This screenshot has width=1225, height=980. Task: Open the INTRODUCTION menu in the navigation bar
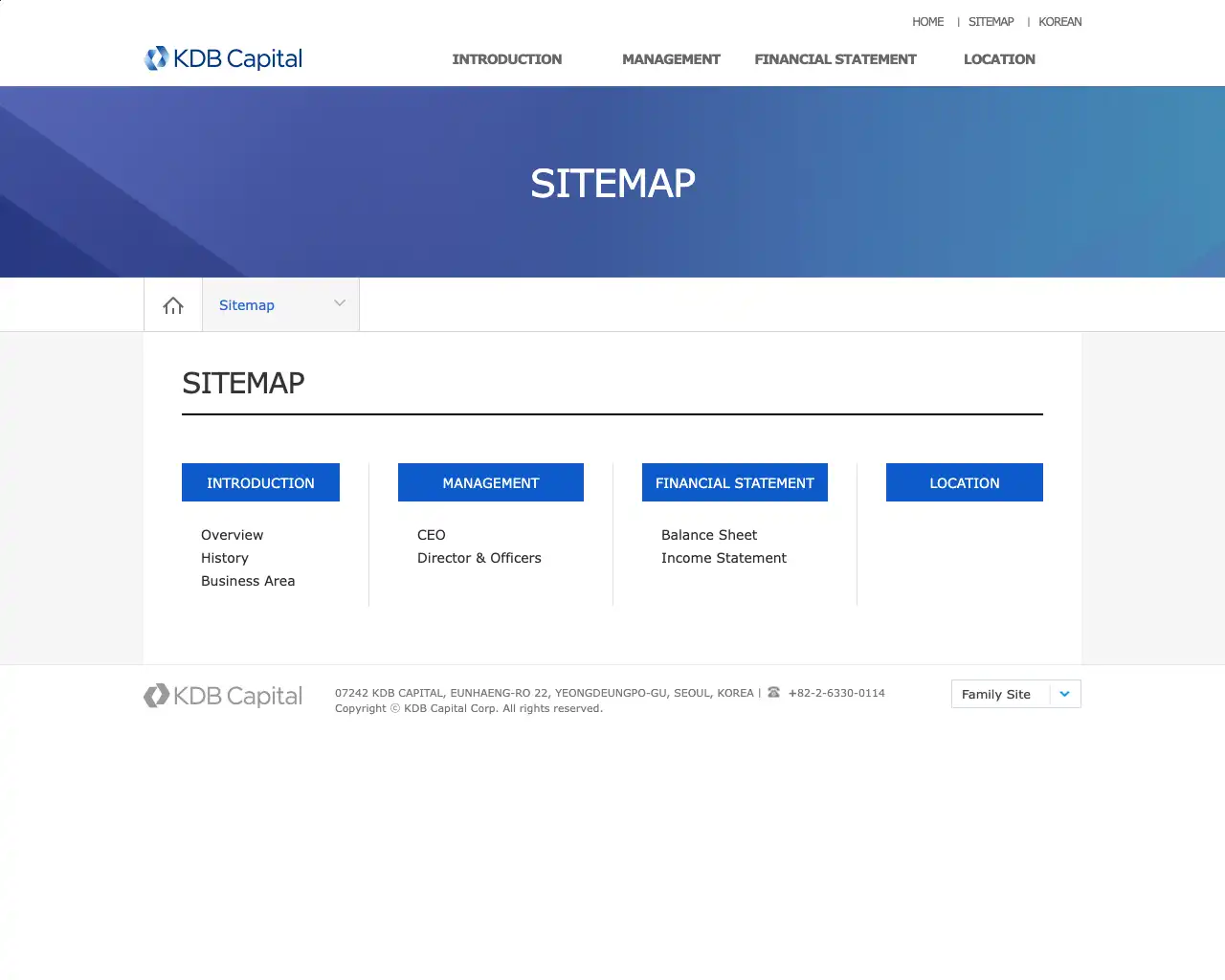click(506, 59)
